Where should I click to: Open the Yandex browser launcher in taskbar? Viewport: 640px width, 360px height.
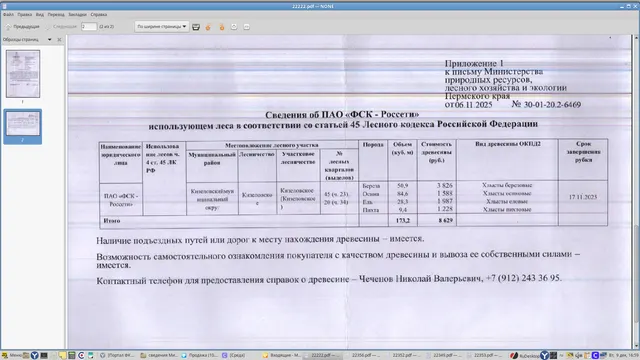[x=35, y=356]
